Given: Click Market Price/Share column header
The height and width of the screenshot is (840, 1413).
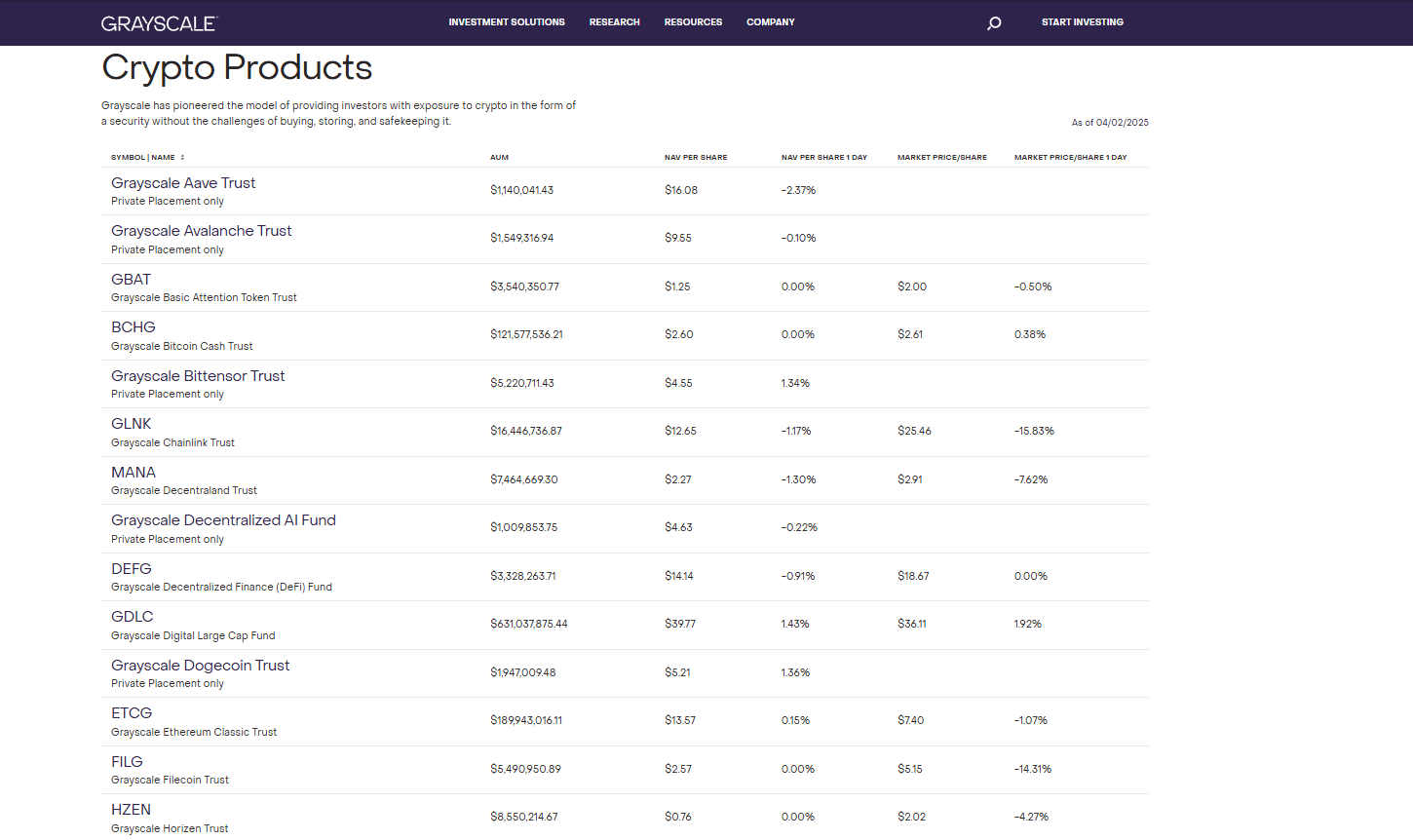Looking at the screenshot, I should [x=942, y=157].
